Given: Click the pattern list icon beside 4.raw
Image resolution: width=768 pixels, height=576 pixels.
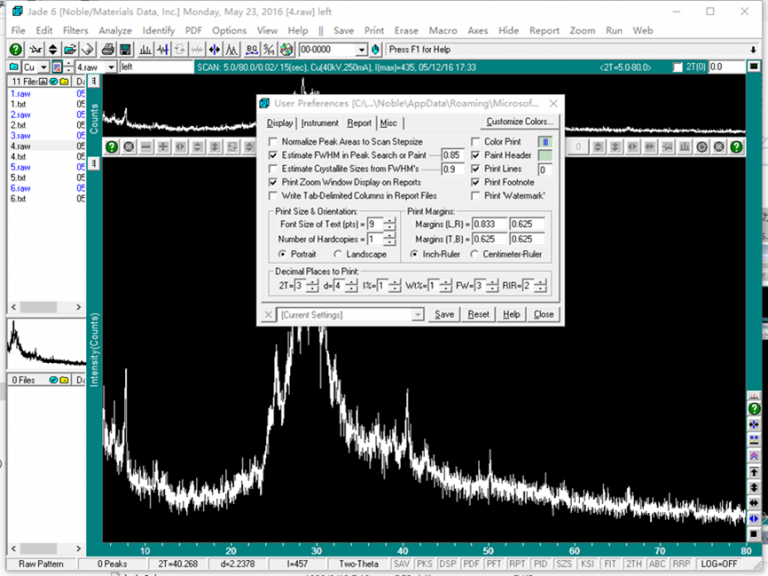Looking at the screenshot, I should coord(57,67).
